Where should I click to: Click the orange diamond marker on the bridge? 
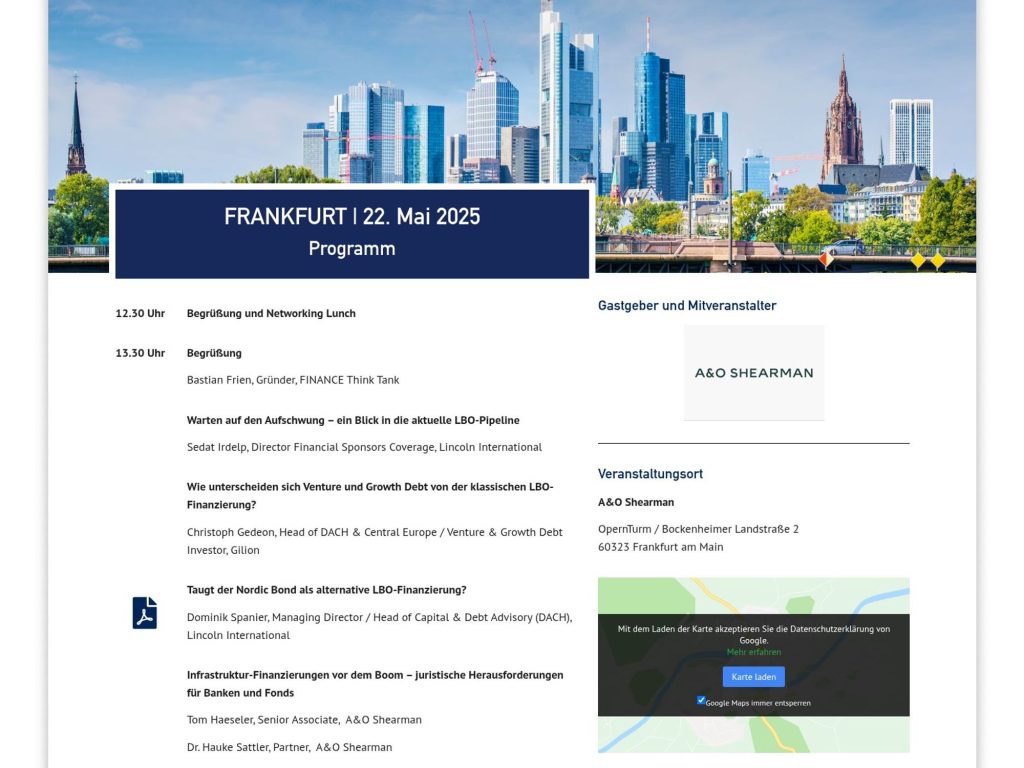tap(824, 257)
